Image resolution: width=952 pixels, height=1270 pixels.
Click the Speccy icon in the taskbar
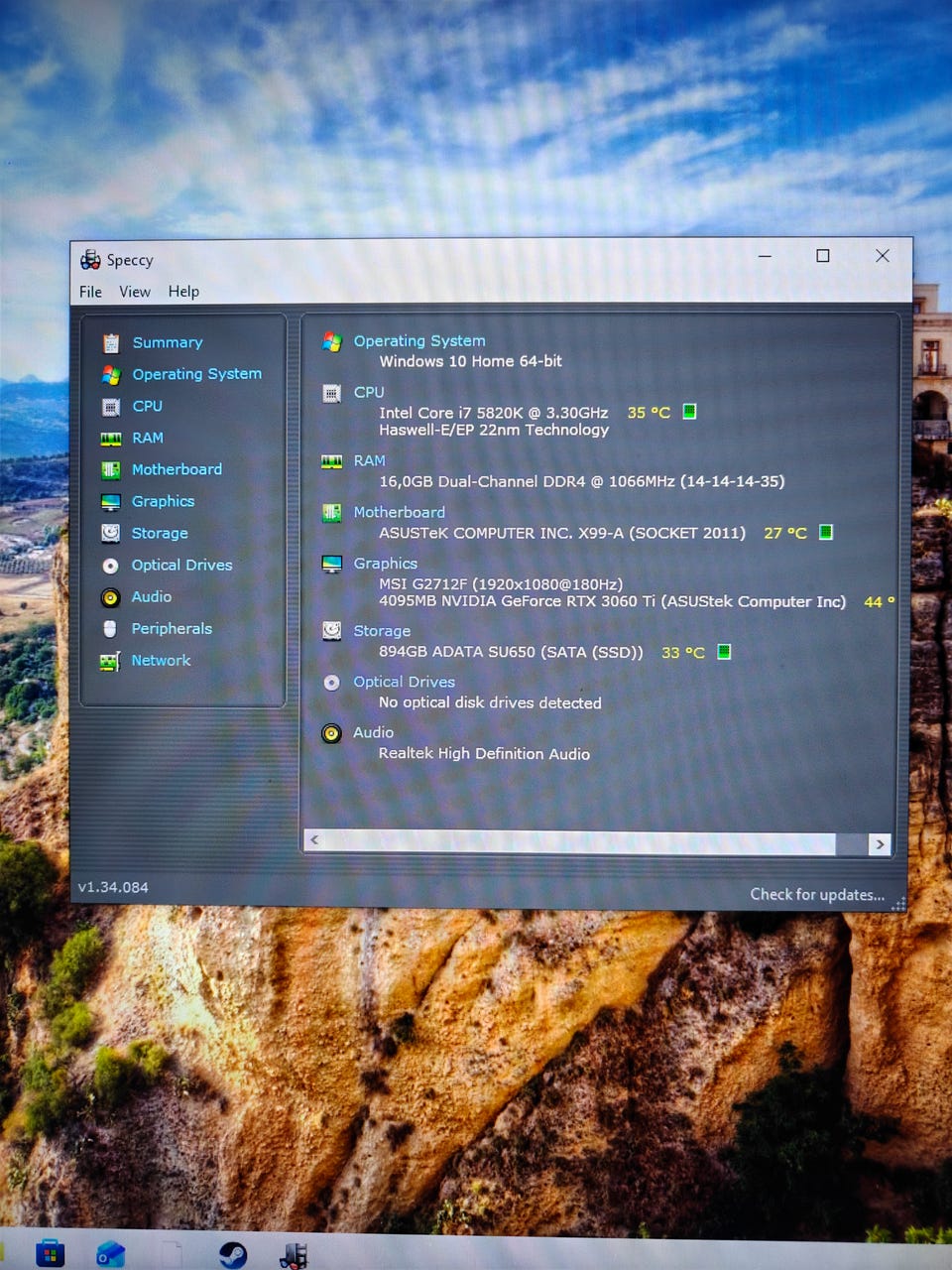294,1255
